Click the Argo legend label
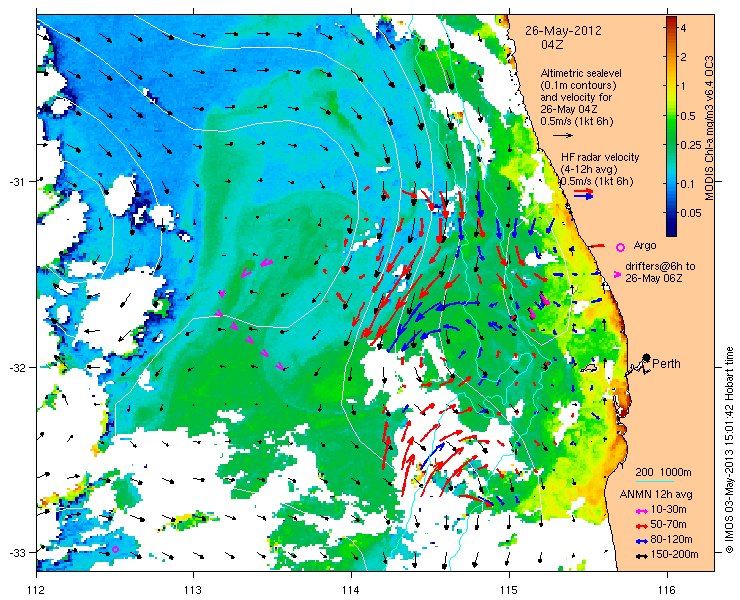The height and width of the screenshot is (600, 740). (645, 245)
